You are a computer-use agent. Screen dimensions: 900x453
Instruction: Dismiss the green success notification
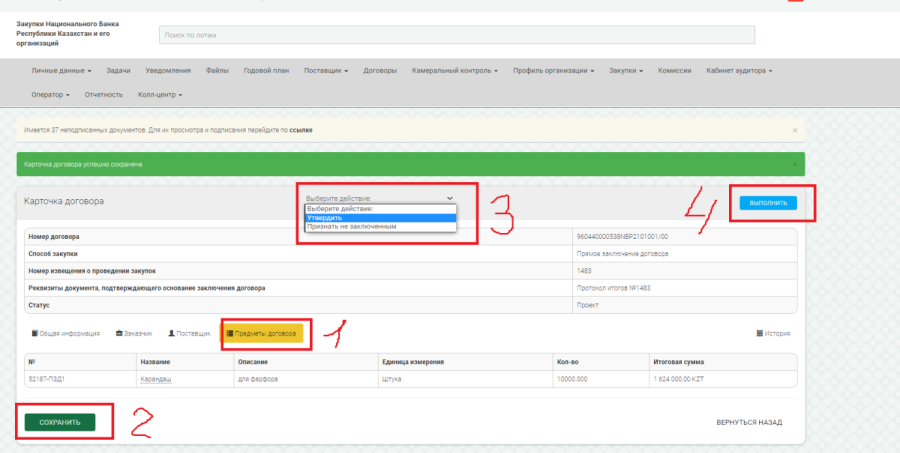click(x=795, y=164)
